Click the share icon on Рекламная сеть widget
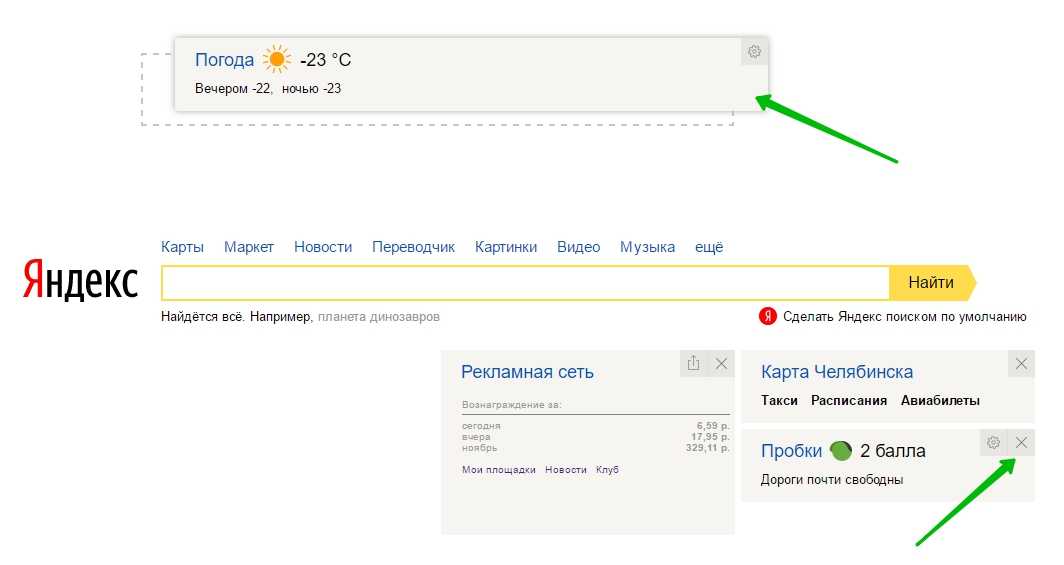 point(693,364)
